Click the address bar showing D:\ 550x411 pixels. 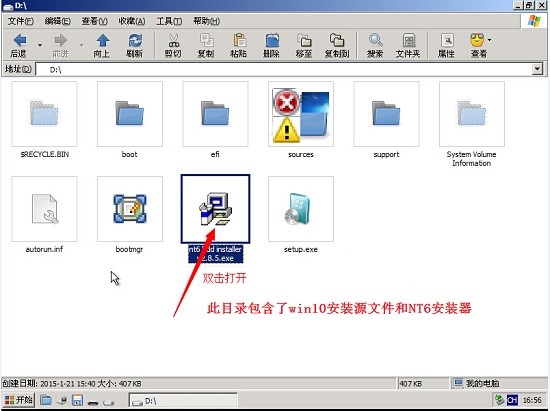(284, 69)
